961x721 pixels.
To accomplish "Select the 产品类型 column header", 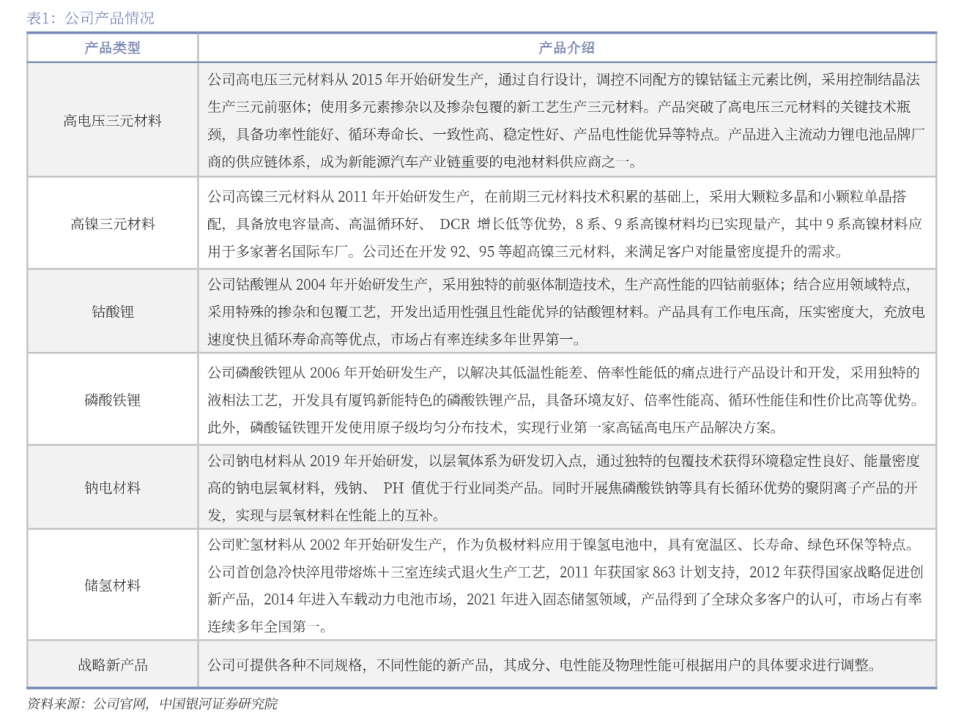I will [x=112, y=47].
